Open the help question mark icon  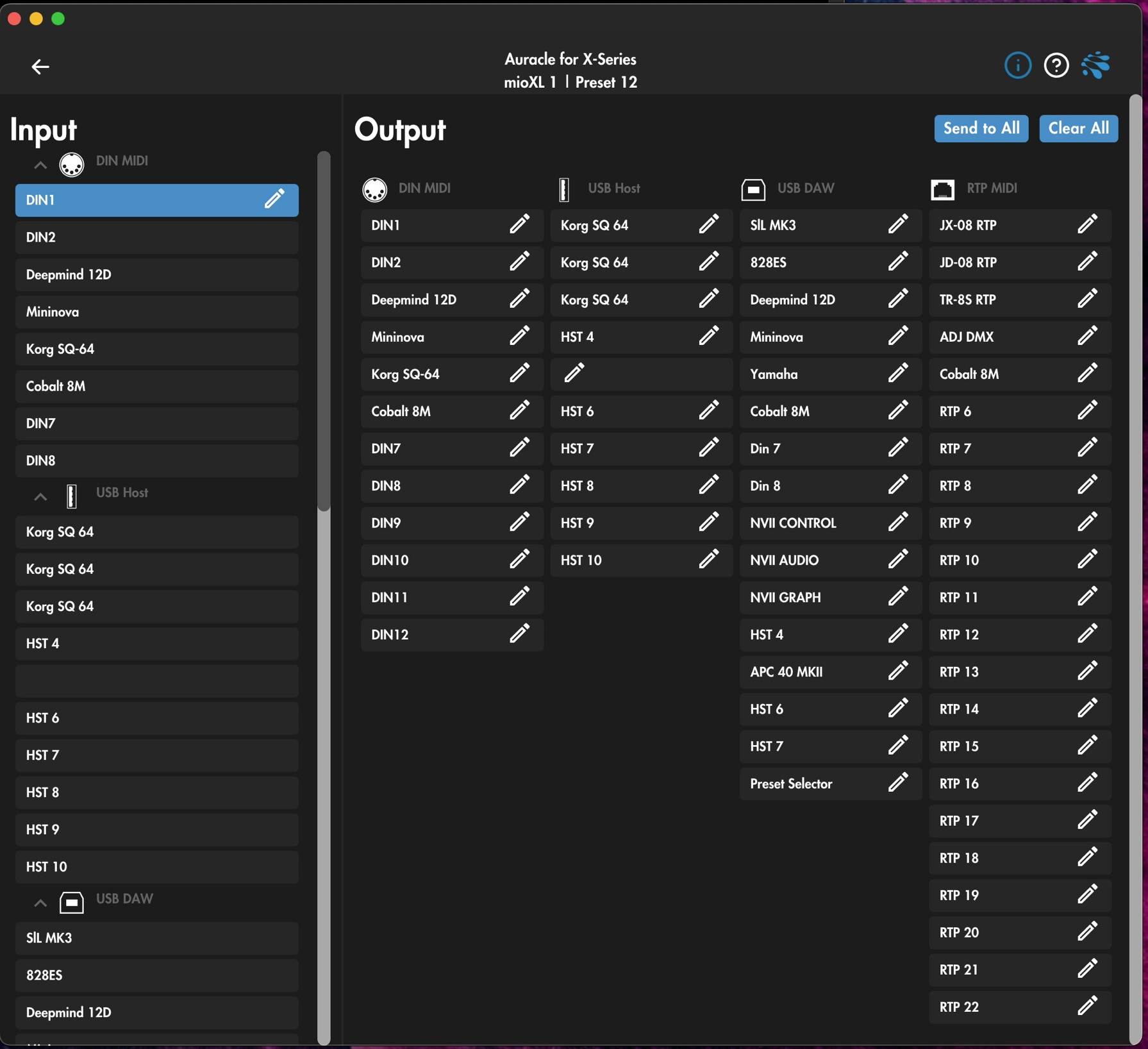pyautogui.click(x=1056, y=65)
